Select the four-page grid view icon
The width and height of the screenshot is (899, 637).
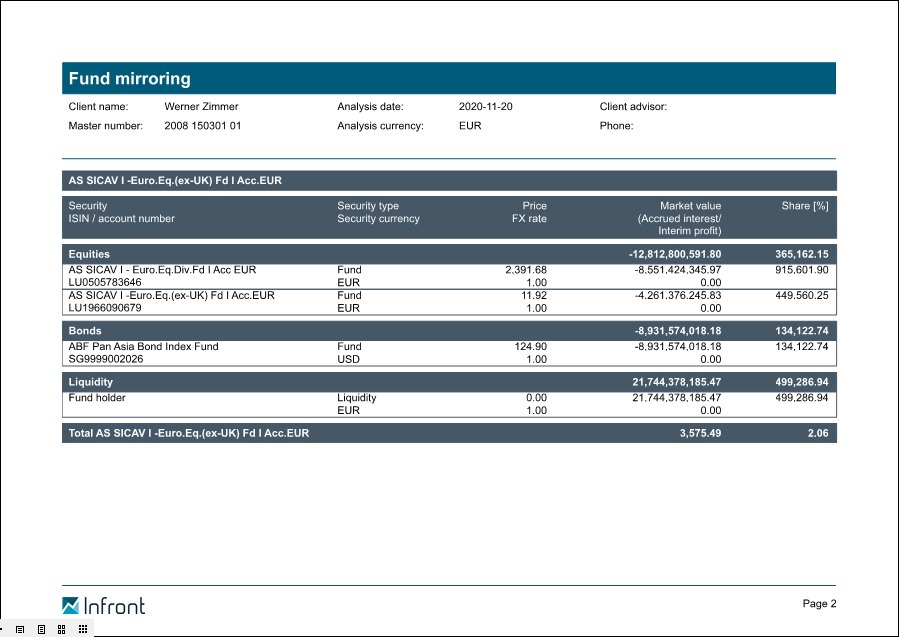tap(62, 629)
